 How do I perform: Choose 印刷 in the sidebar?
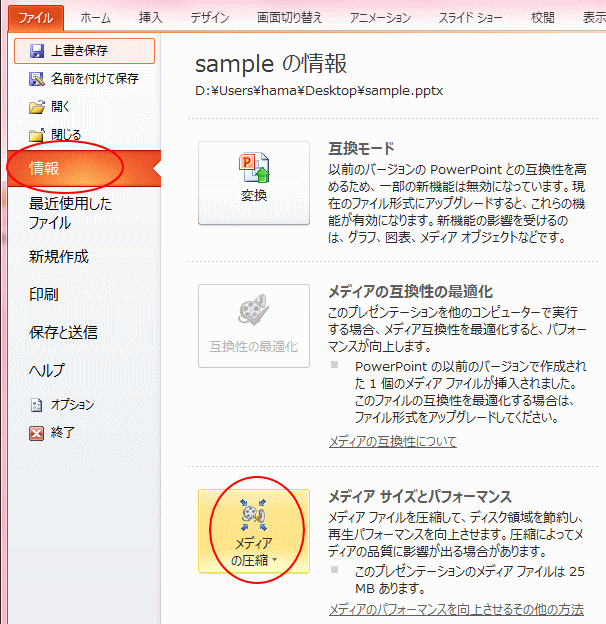pyautogui.click(x=44, y=294)
